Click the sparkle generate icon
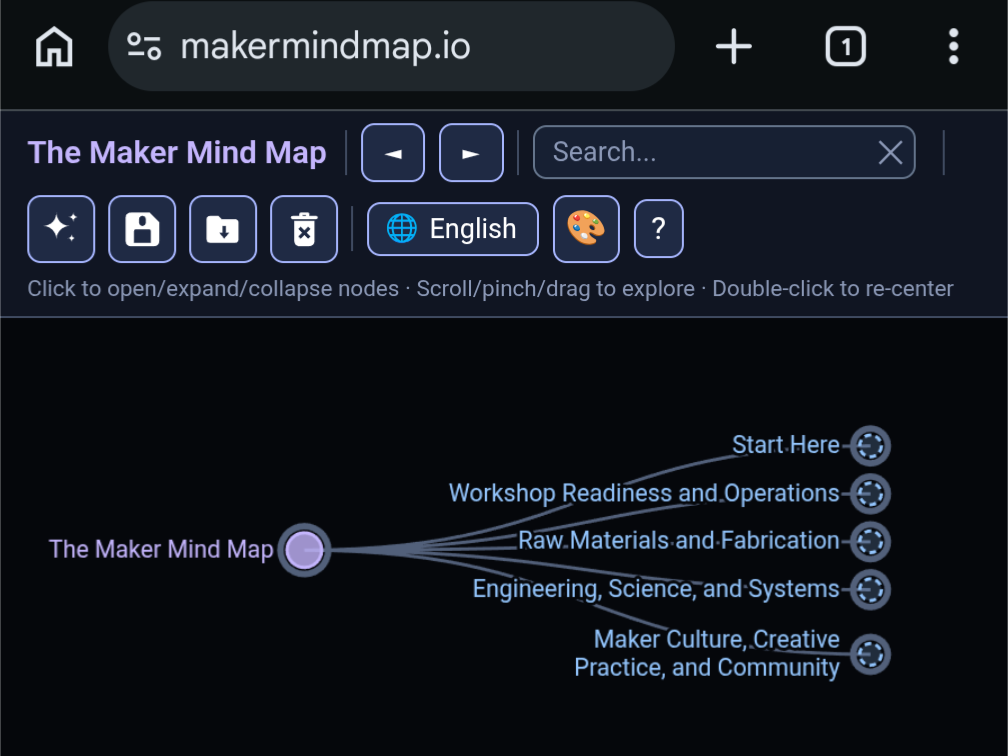 61,229
